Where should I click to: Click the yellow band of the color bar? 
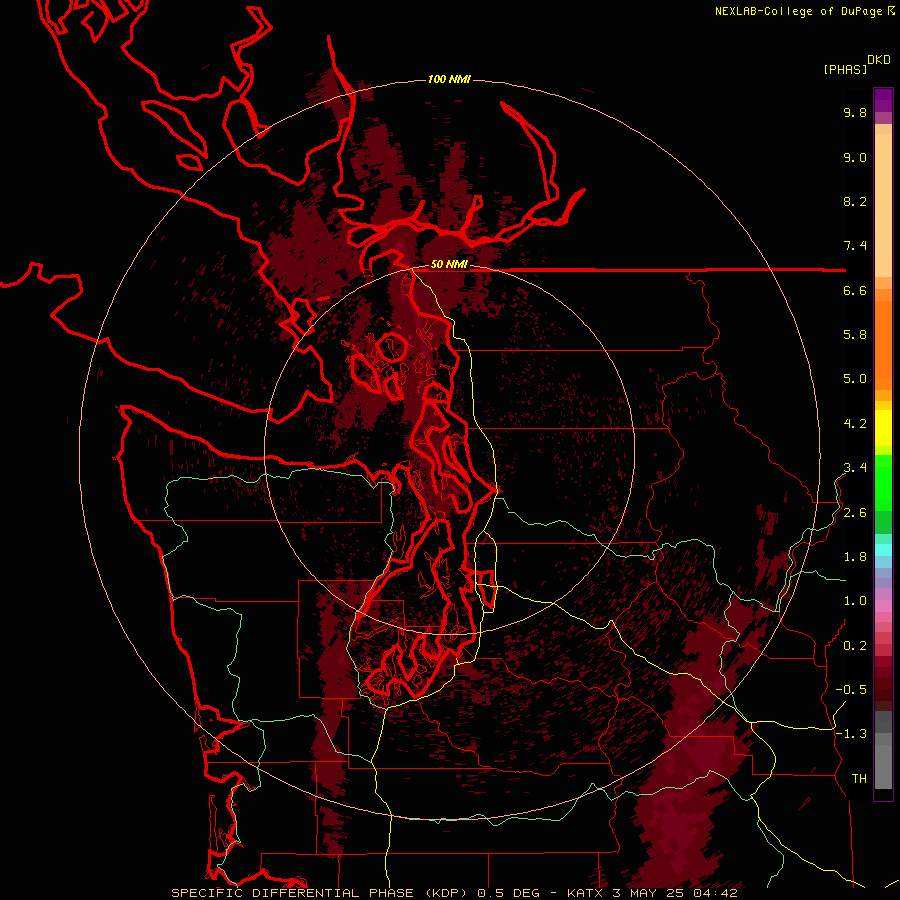click(883, 428)
